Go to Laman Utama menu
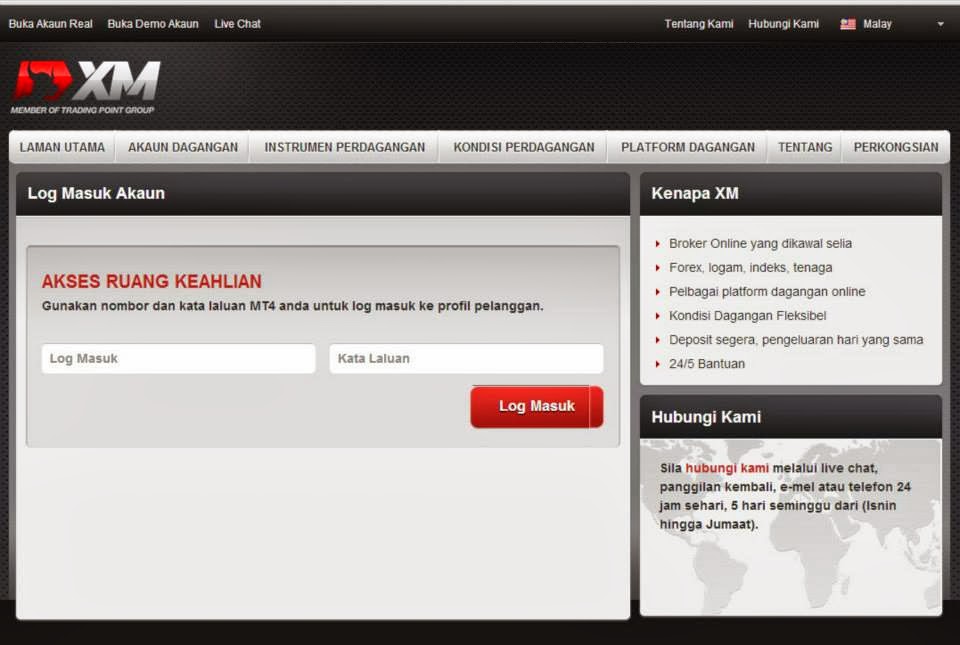Image resolution: width=960 pixels, height=645 pixels. (62, 147)
